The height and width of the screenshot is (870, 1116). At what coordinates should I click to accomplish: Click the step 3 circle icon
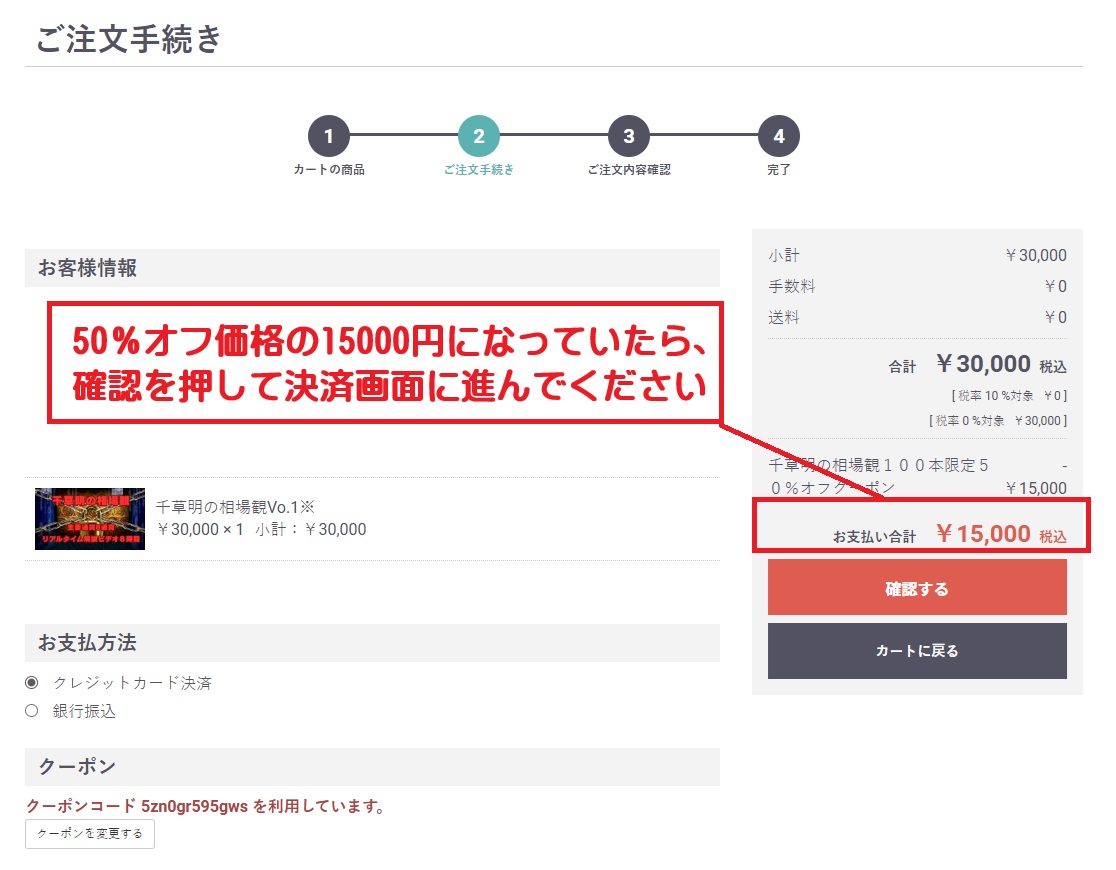[x=629, y=137]
